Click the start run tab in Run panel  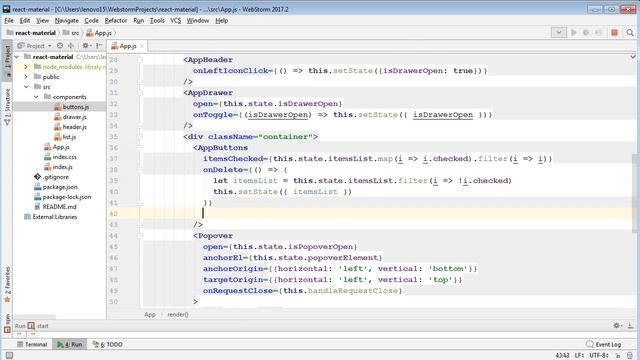[x=38, y=326]
